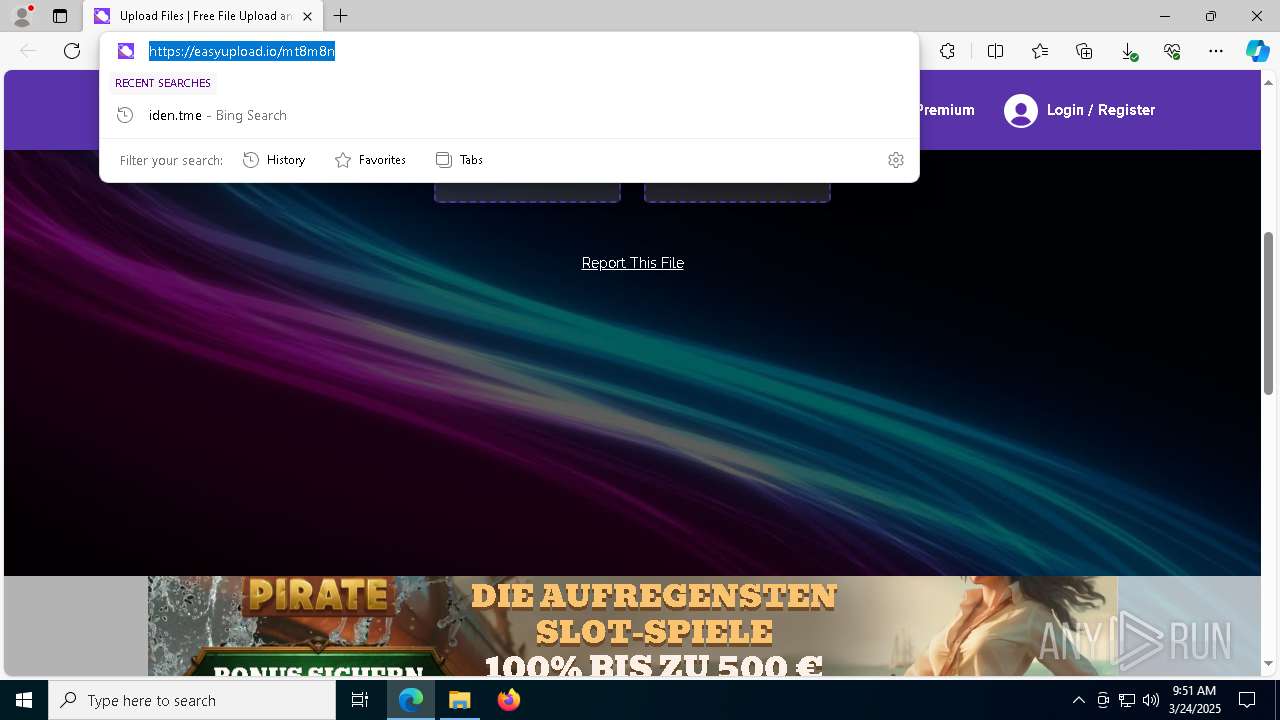
Task: Click the Login / Register link
Action: [1101, 110]
